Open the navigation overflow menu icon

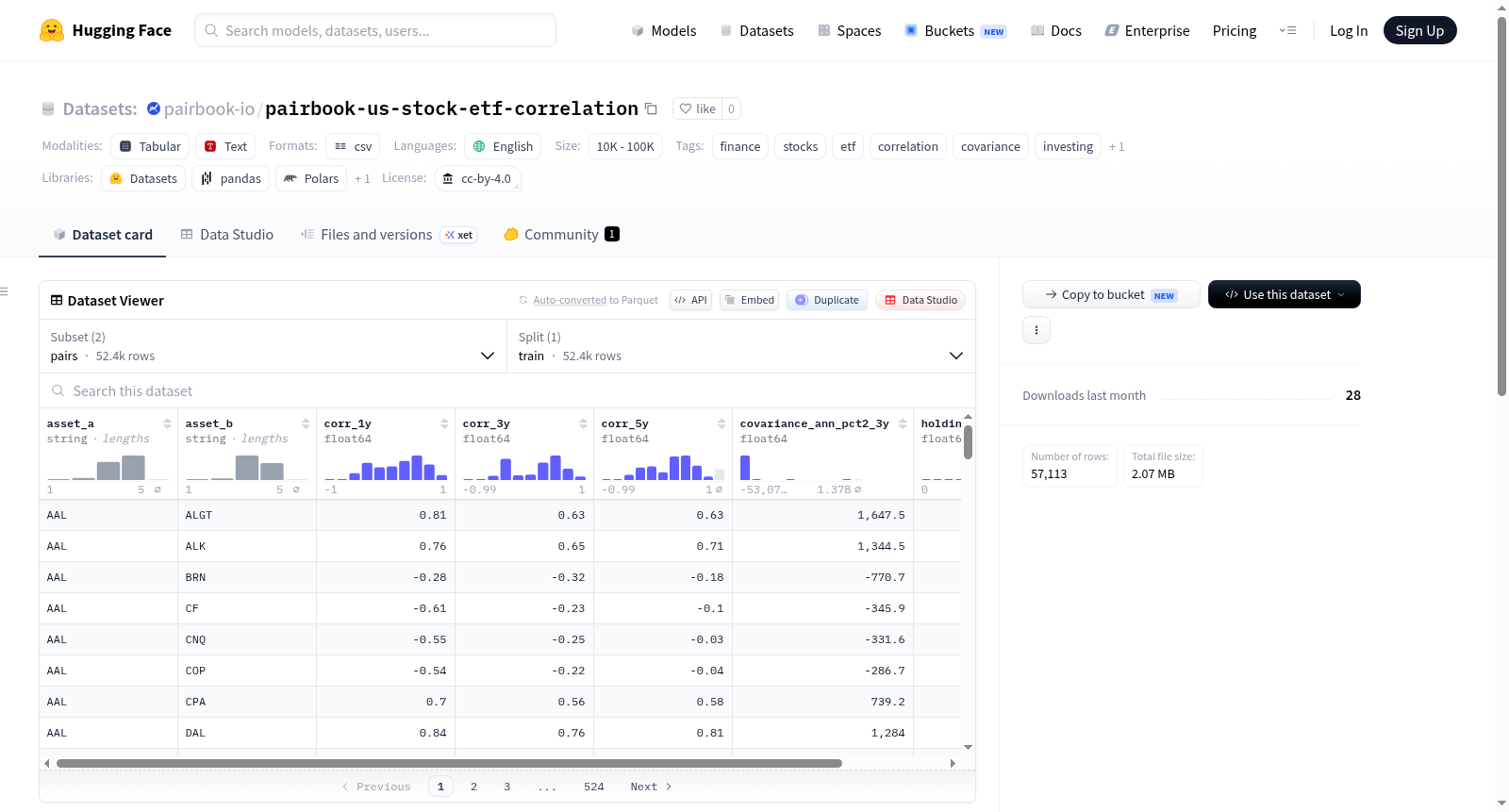click(1287, 30)
